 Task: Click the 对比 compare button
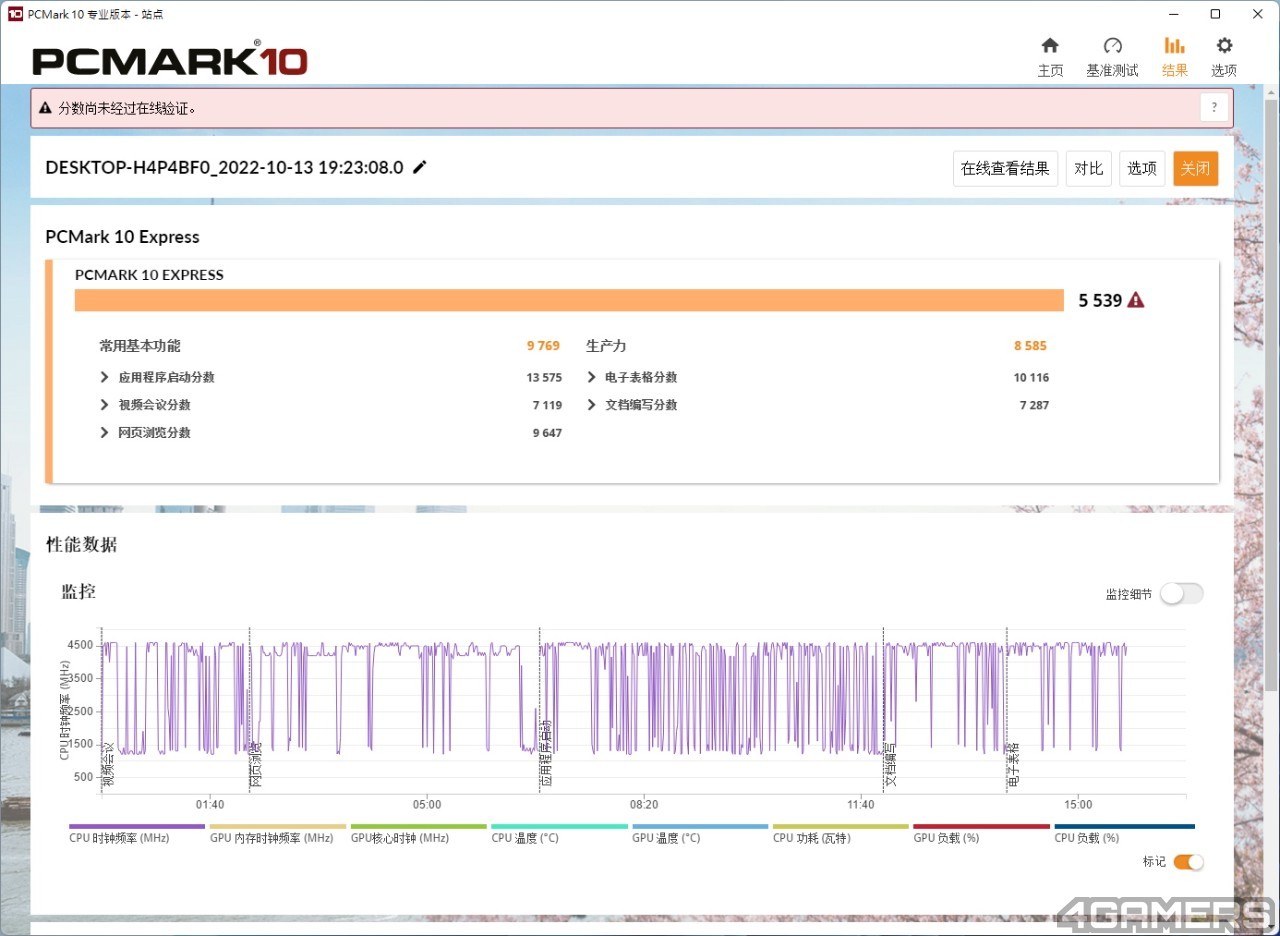(x=1088, y=168)
